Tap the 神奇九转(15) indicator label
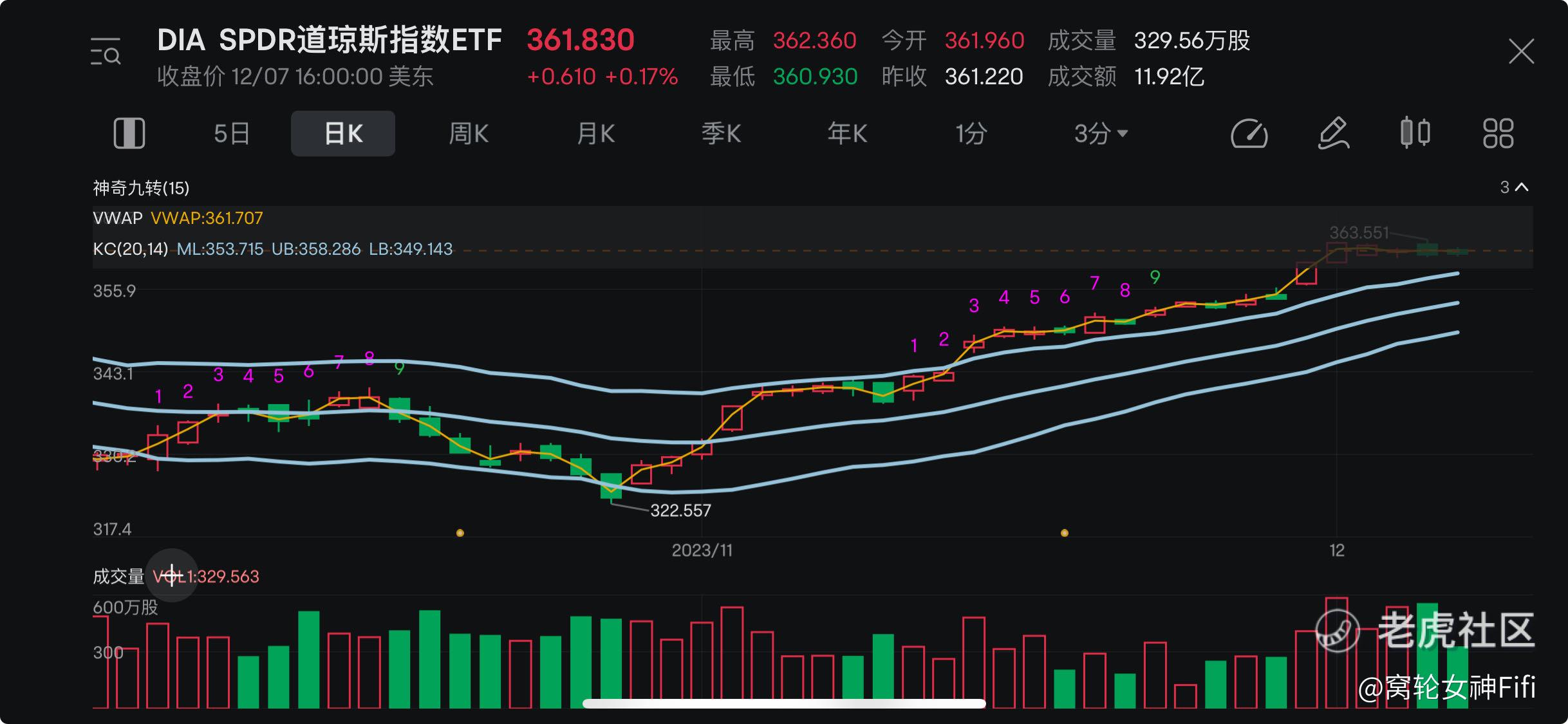This screenshot has width=1568, height=724. tap(141, 188)
